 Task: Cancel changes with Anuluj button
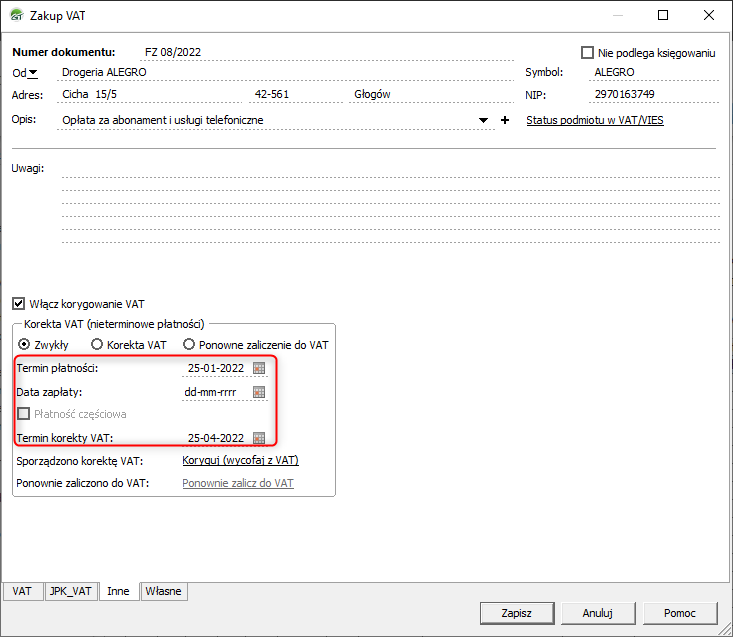(598, 613)
